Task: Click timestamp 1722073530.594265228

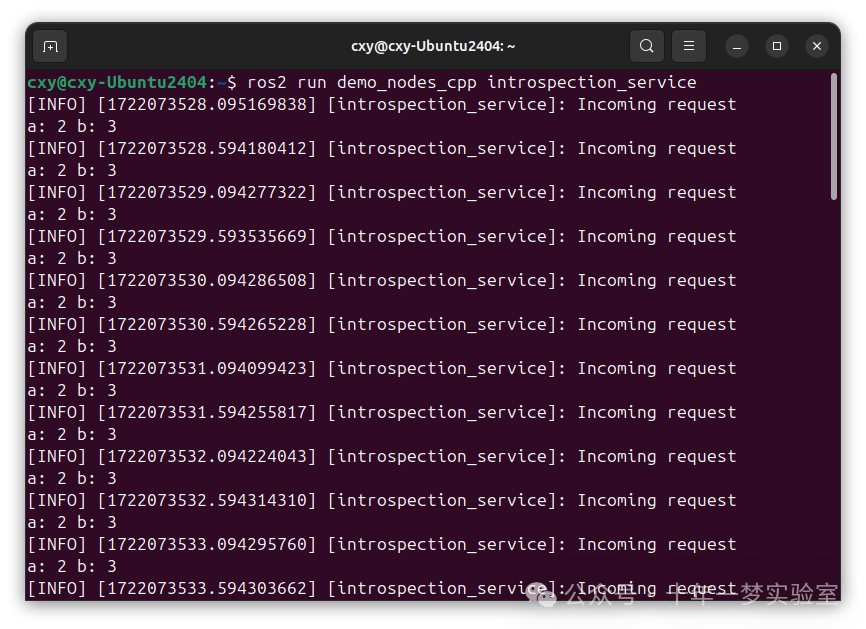Action: (207, 325)
